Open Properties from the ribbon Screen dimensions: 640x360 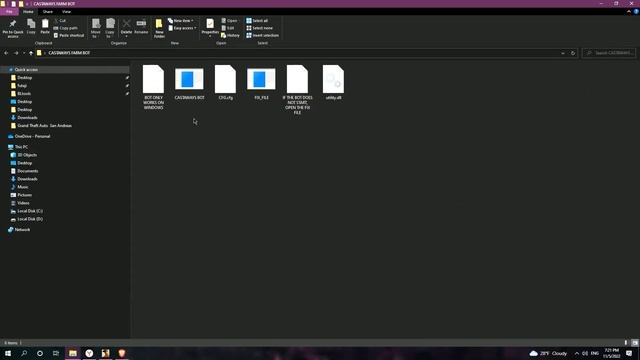click(x=210, y=28)
